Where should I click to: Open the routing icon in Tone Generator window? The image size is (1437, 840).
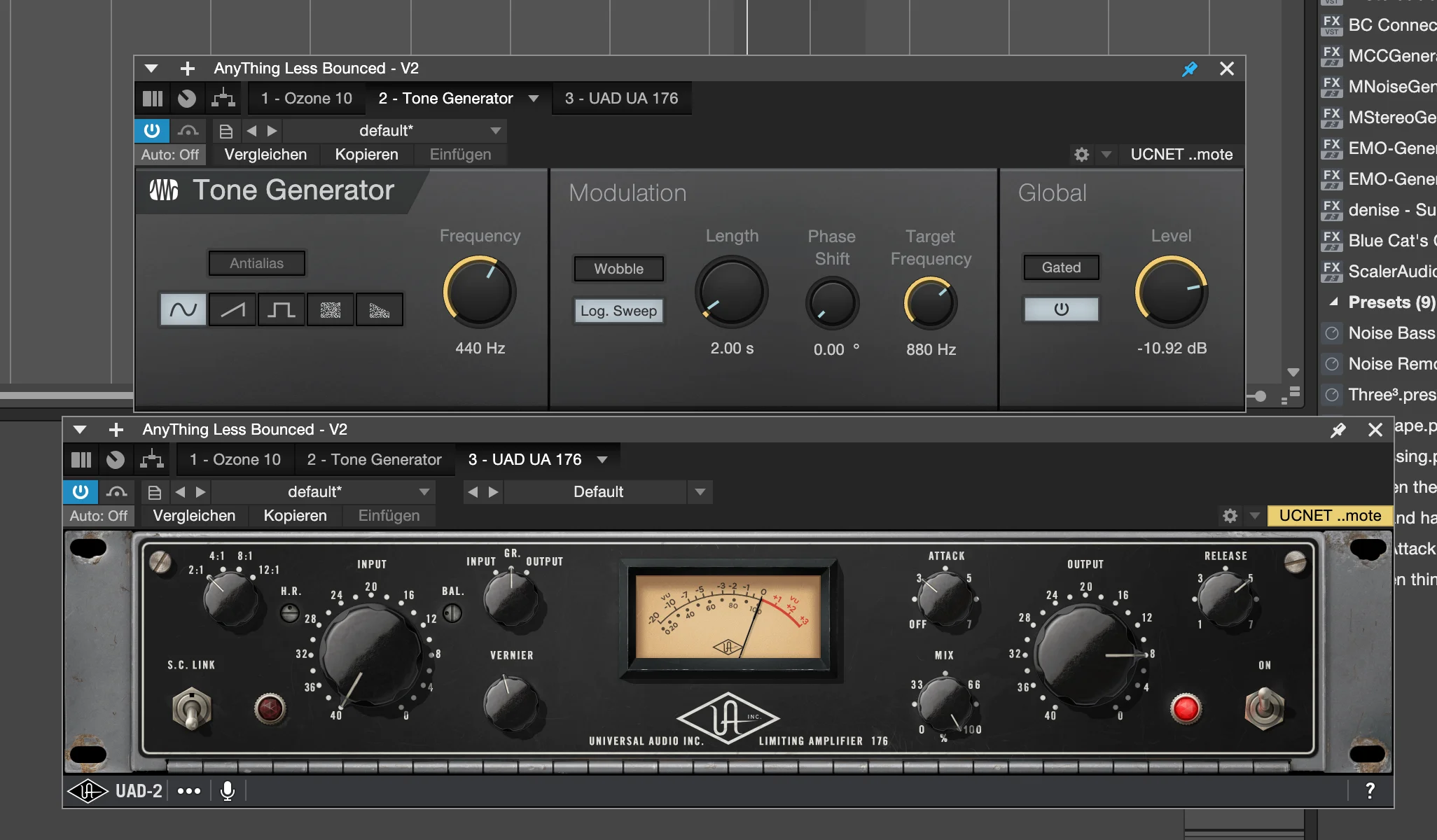[x=223, y=98]
